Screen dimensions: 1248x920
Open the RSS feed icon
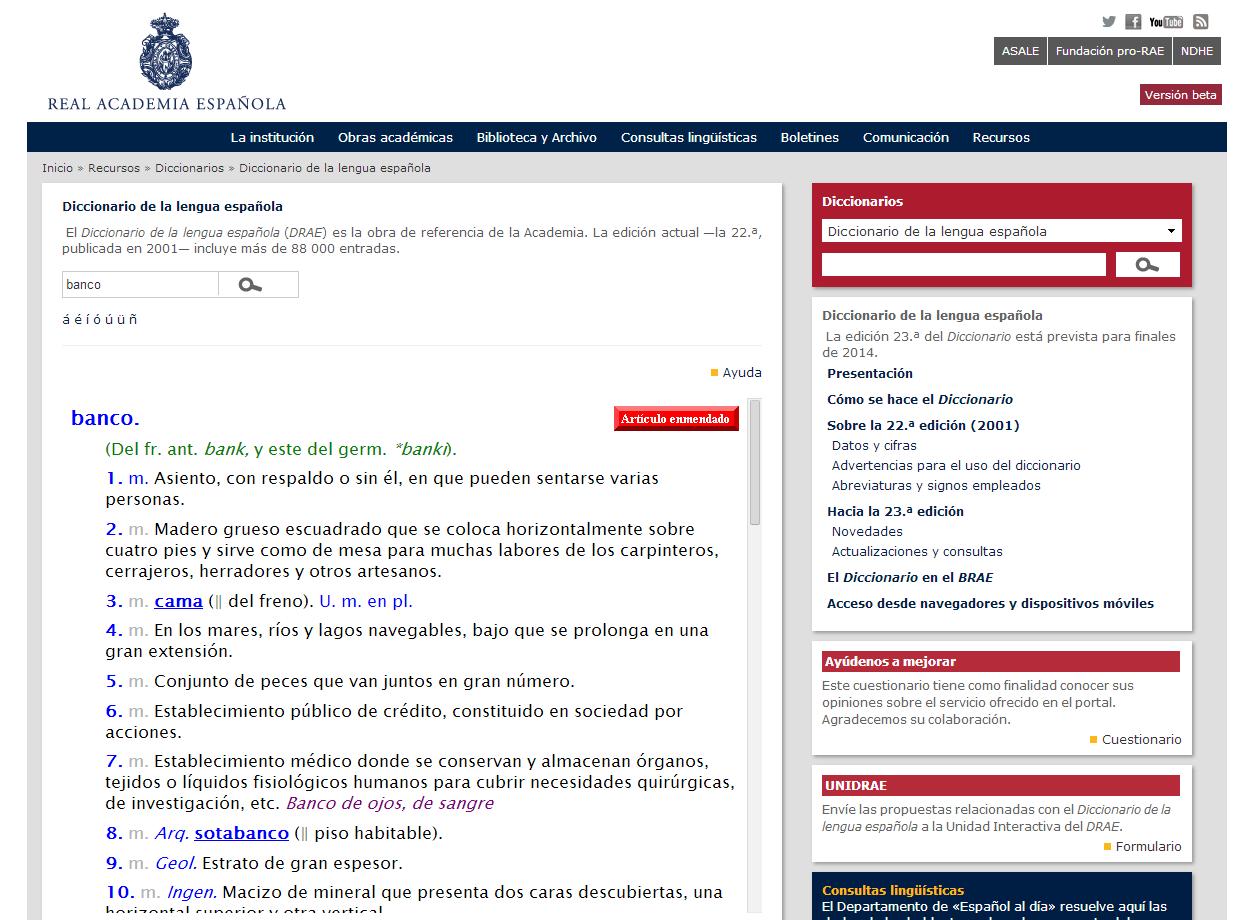click(x=1201, y=22)
